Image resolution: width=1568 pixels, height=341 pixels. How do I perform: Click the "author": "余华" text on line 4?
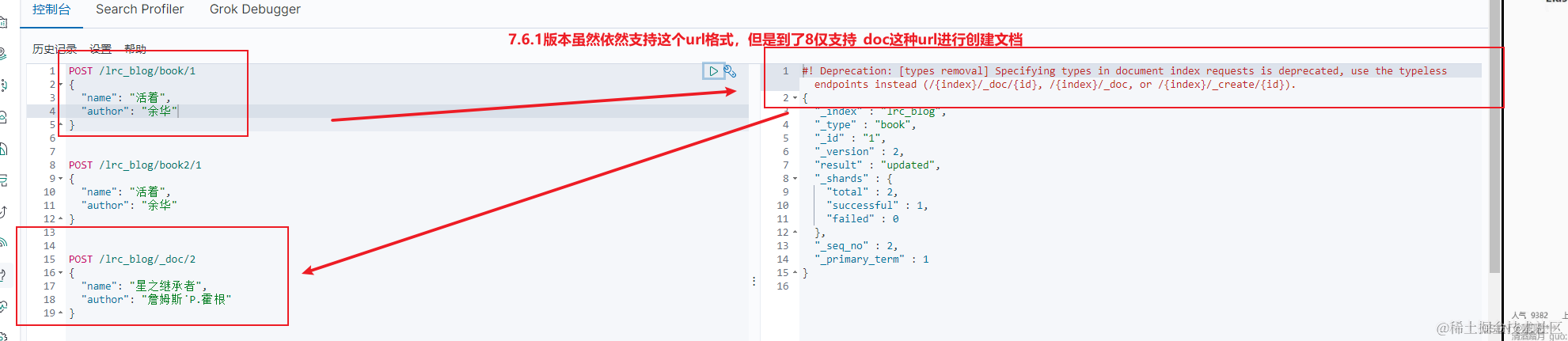pyautogui.click(x=130, y=112)
